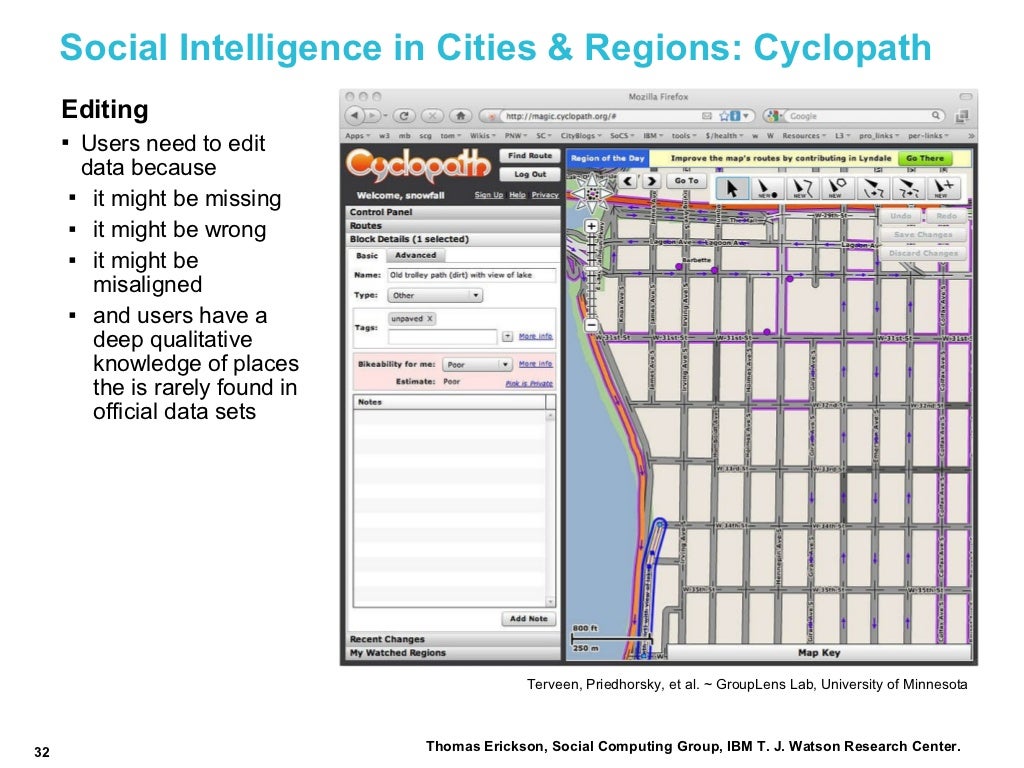The height and width of the screenshot is (768, 1024).
Task: Select the new block tool (arrow with zigzag line)
Action: (x=802, y=188)
